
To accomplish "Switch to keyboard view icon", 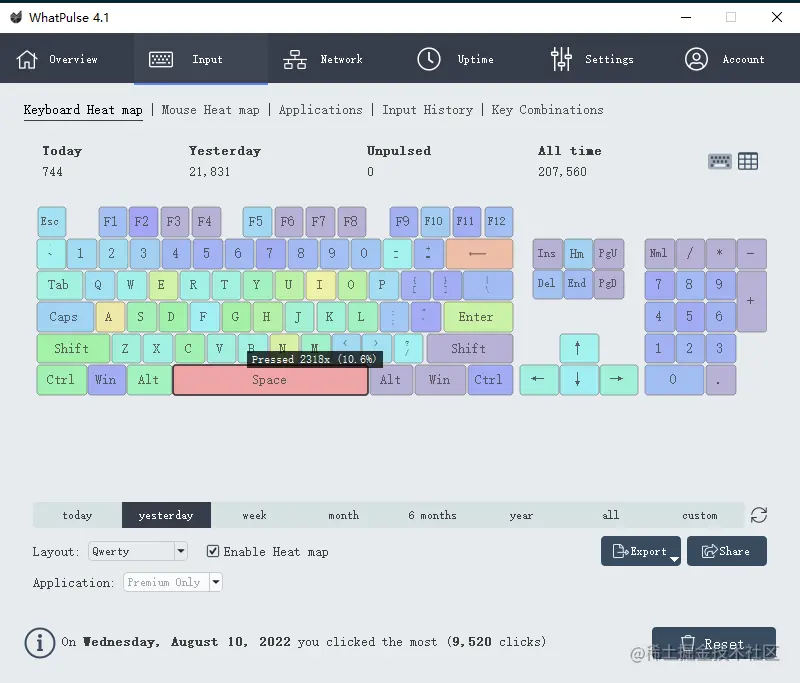I will pos(719,161).
